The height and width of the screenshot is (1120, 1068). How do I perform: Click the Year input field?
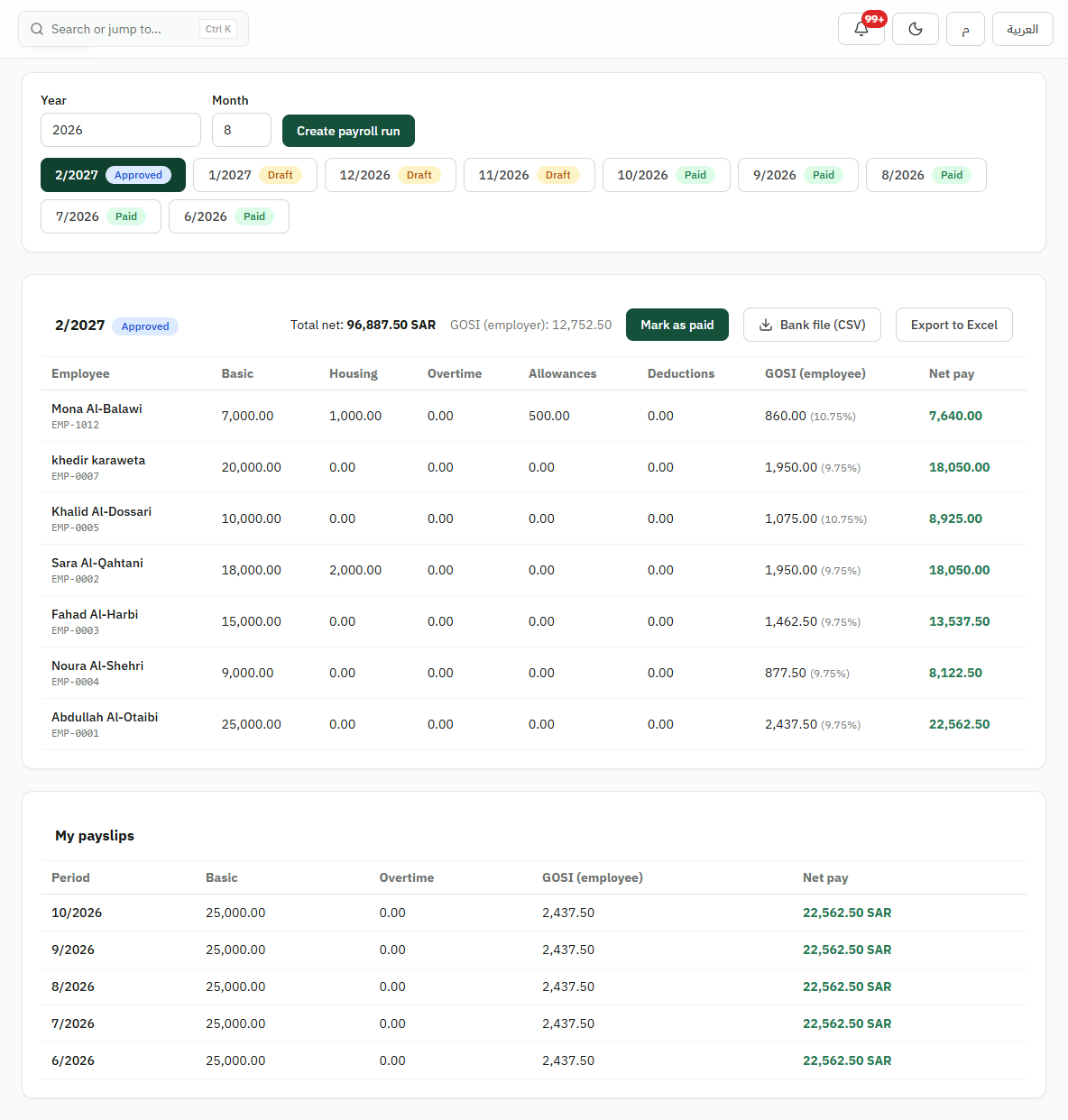[121, 130]
